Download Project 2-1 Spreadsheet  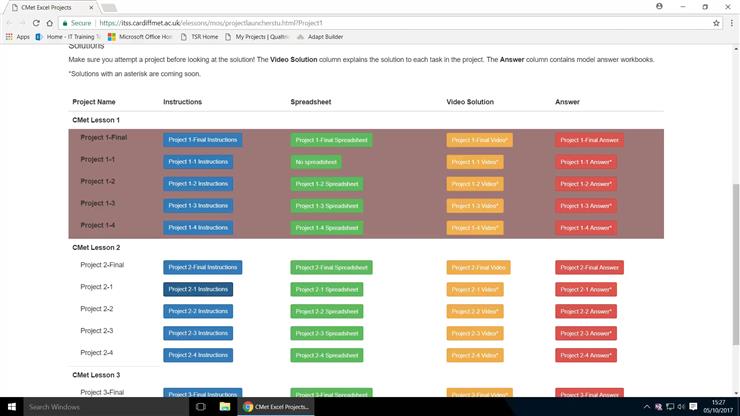tap(327, 289)
